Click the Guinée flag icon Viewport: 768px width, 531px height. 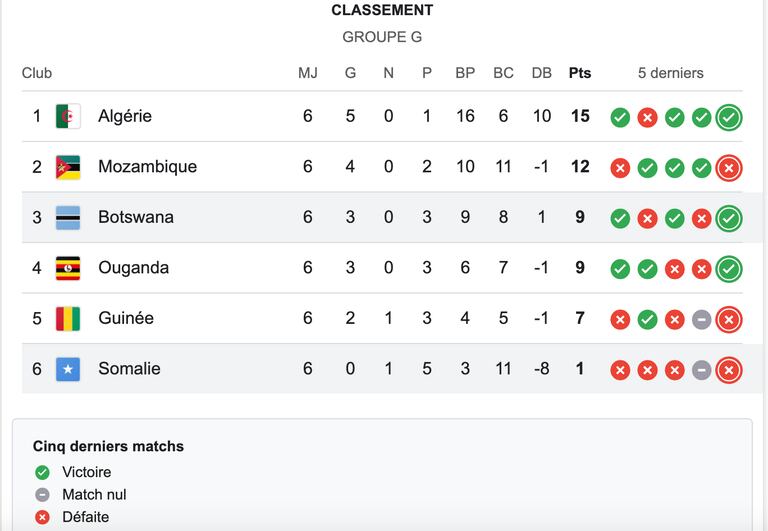(x=68, y=318)
